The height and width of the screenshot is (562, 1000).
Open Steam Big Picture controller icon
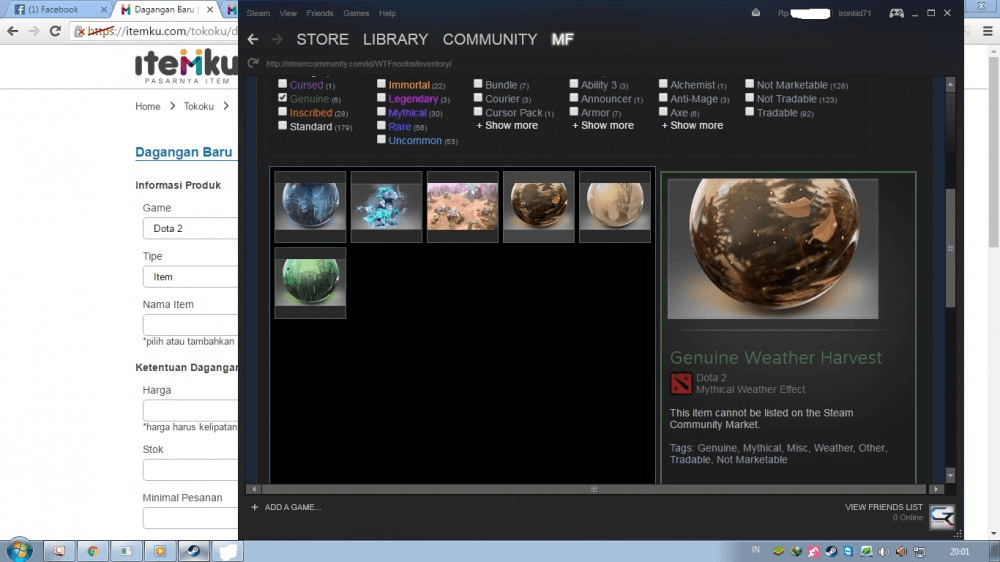[x=896, y=13]
